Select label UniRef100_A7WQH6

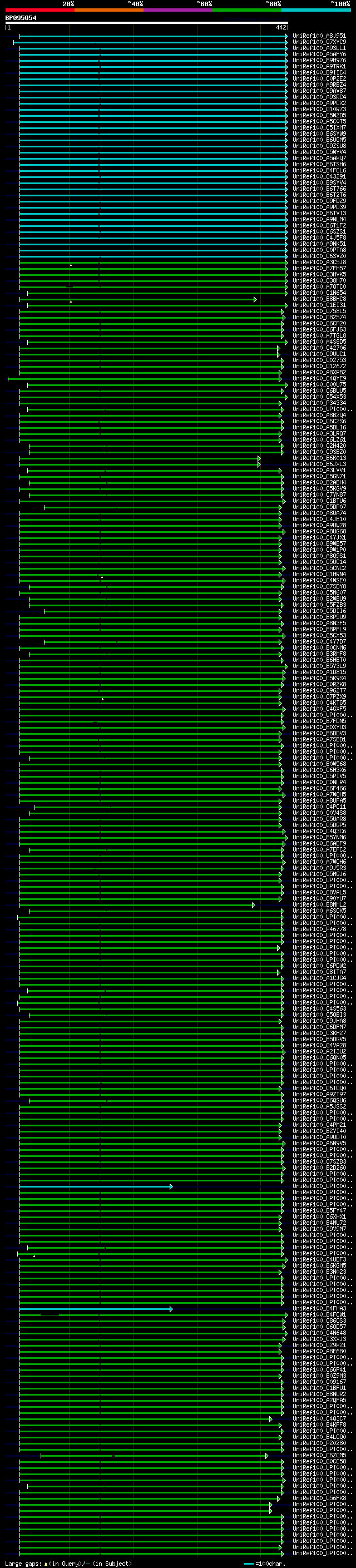click(319, 862)
